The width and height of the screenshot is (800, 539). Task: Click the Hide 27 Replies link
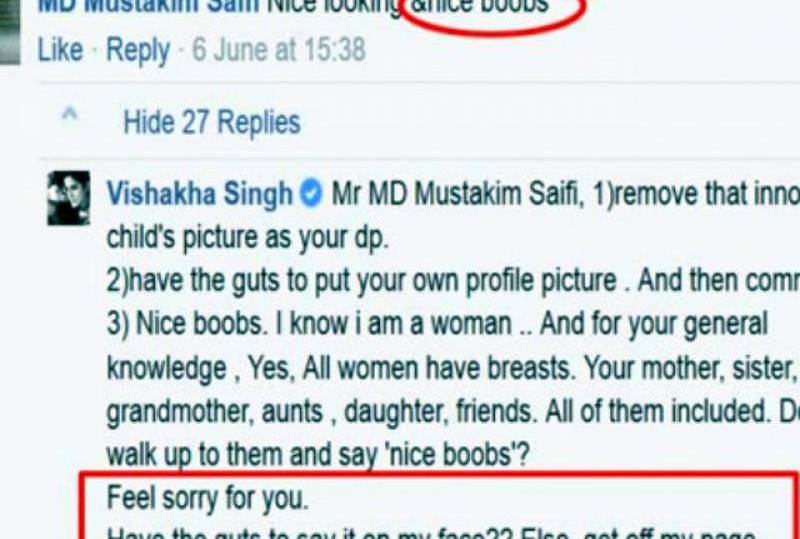[x=212, y=122]
